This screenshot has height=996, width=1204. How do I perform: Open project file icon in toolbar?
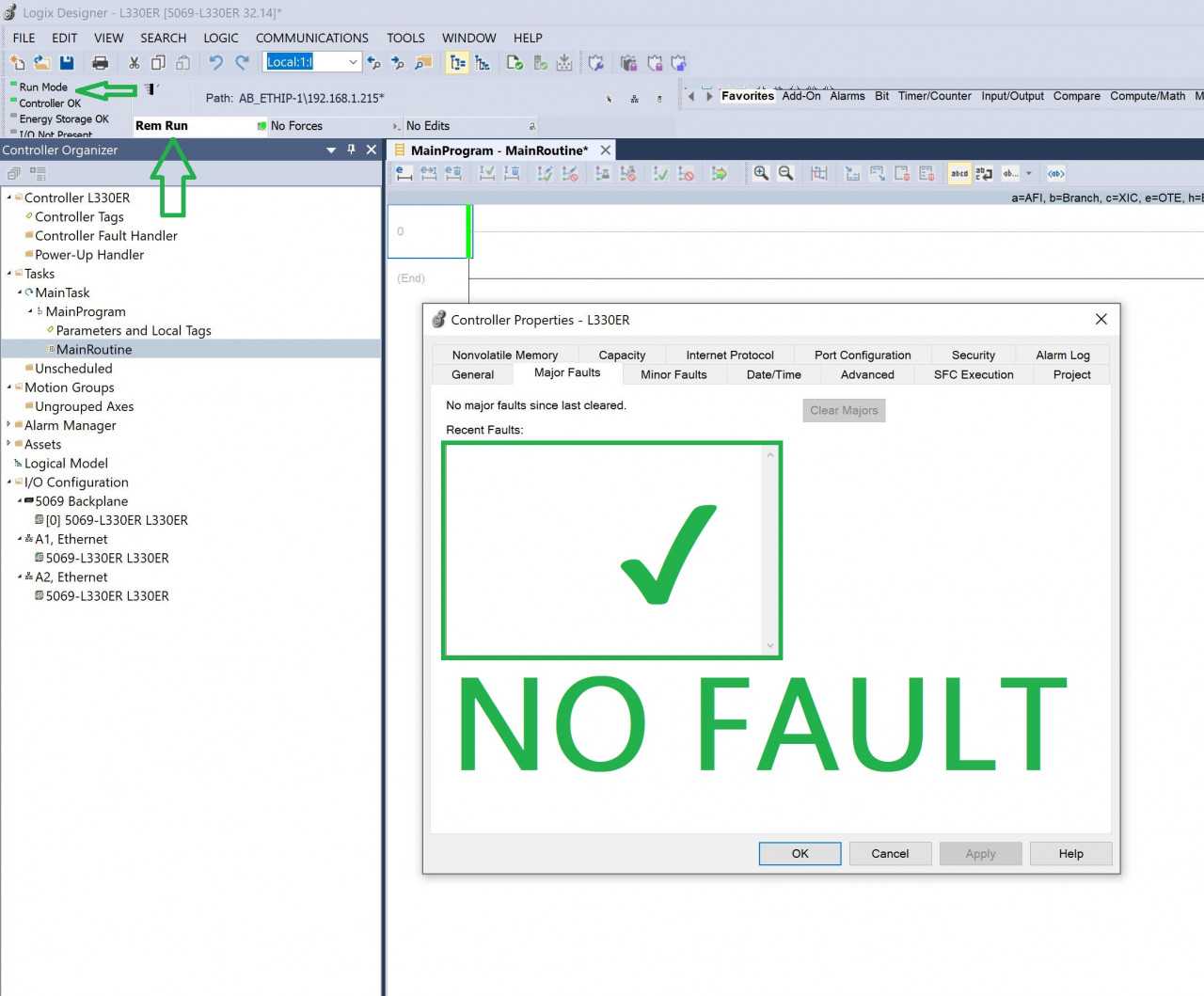[42, 62]
